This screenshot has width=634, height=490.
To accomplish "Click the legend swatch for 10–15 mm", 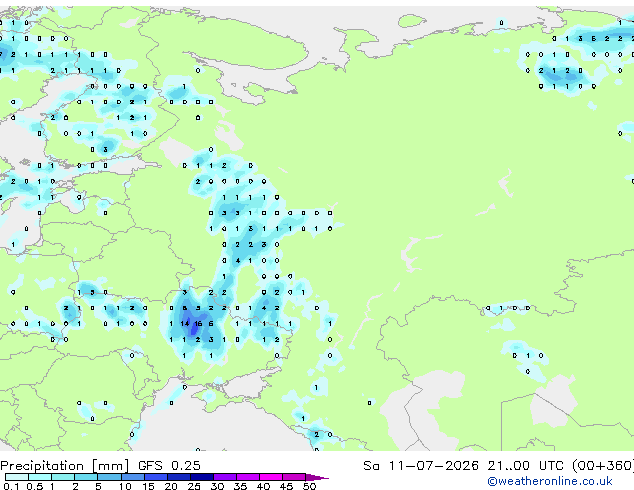I will pyautogui.click(x=133, y=477).
